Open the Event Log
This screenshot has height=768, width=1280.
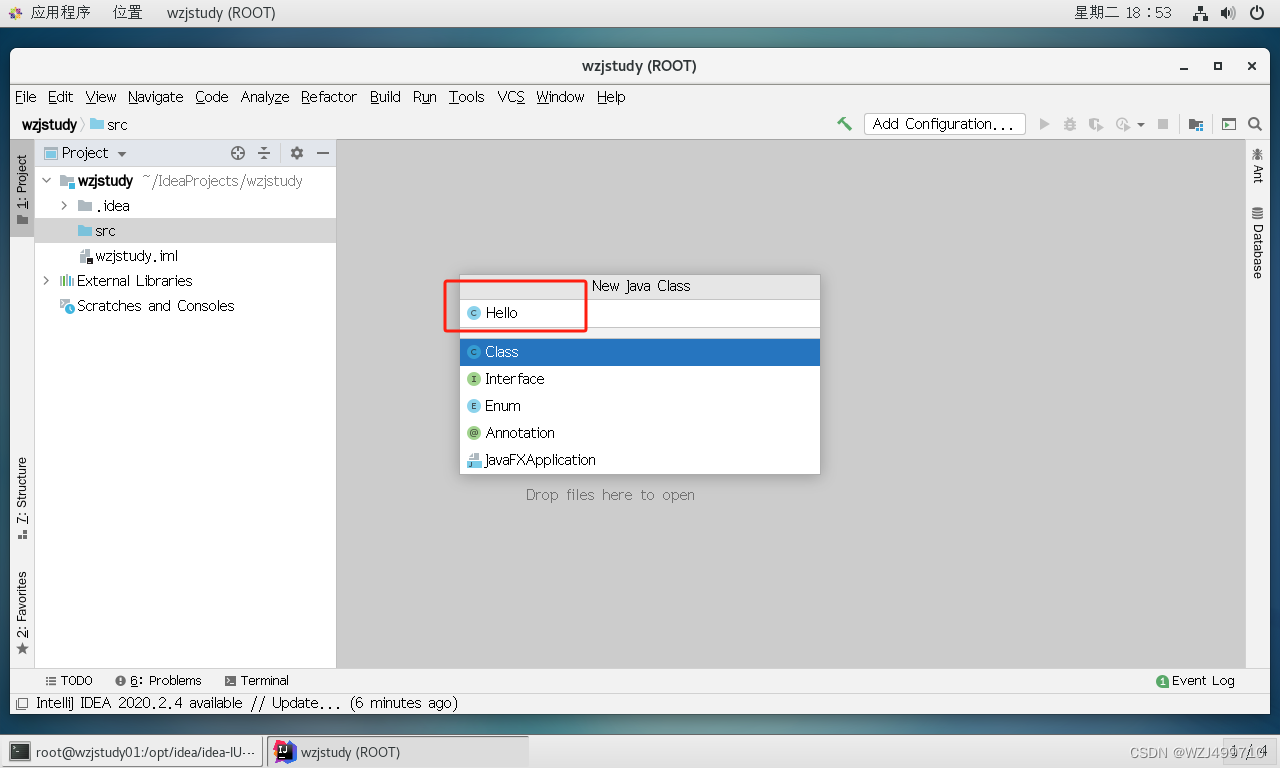1196,680
